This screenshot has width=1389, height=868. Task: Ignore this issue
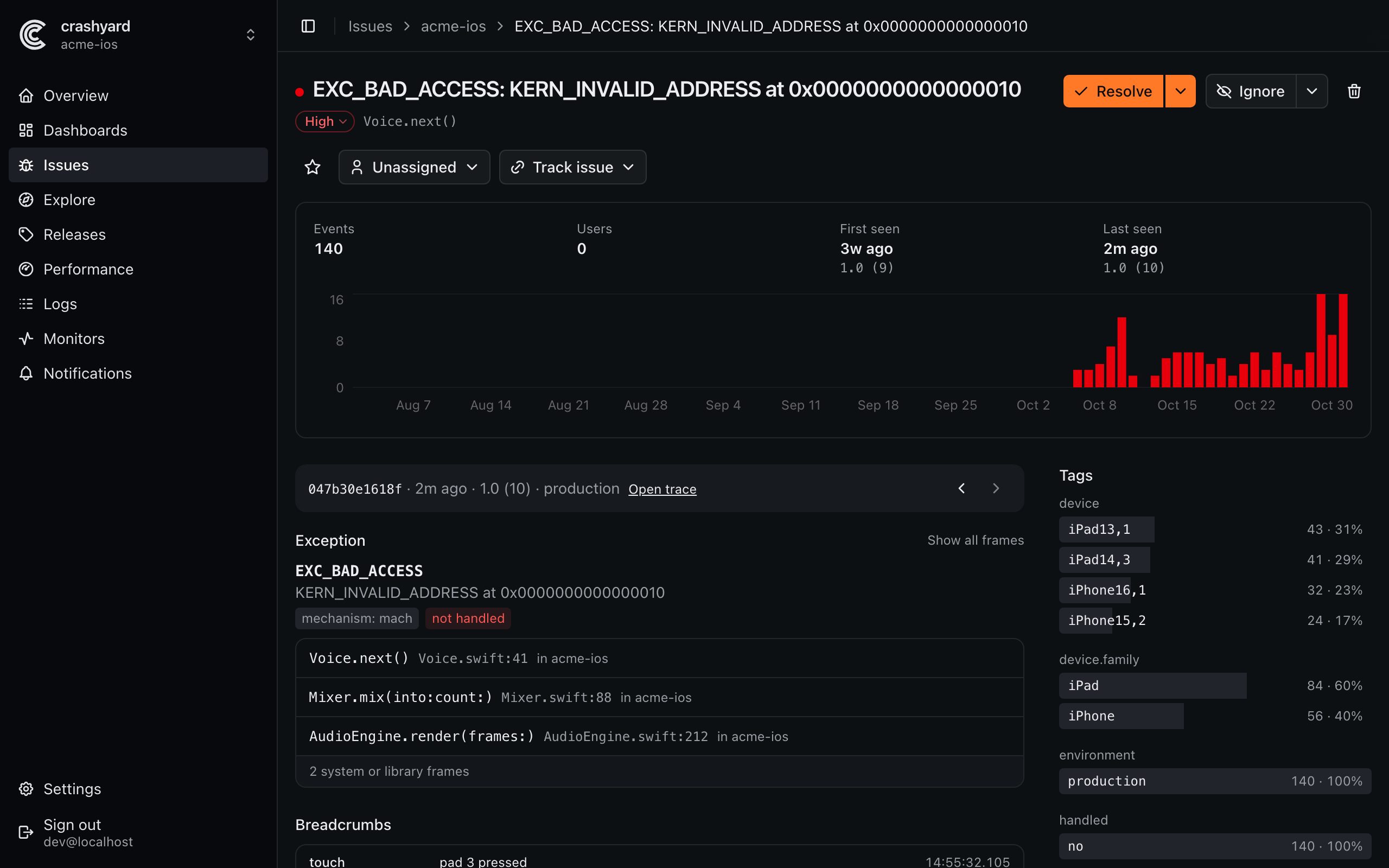pos(1251,91)
